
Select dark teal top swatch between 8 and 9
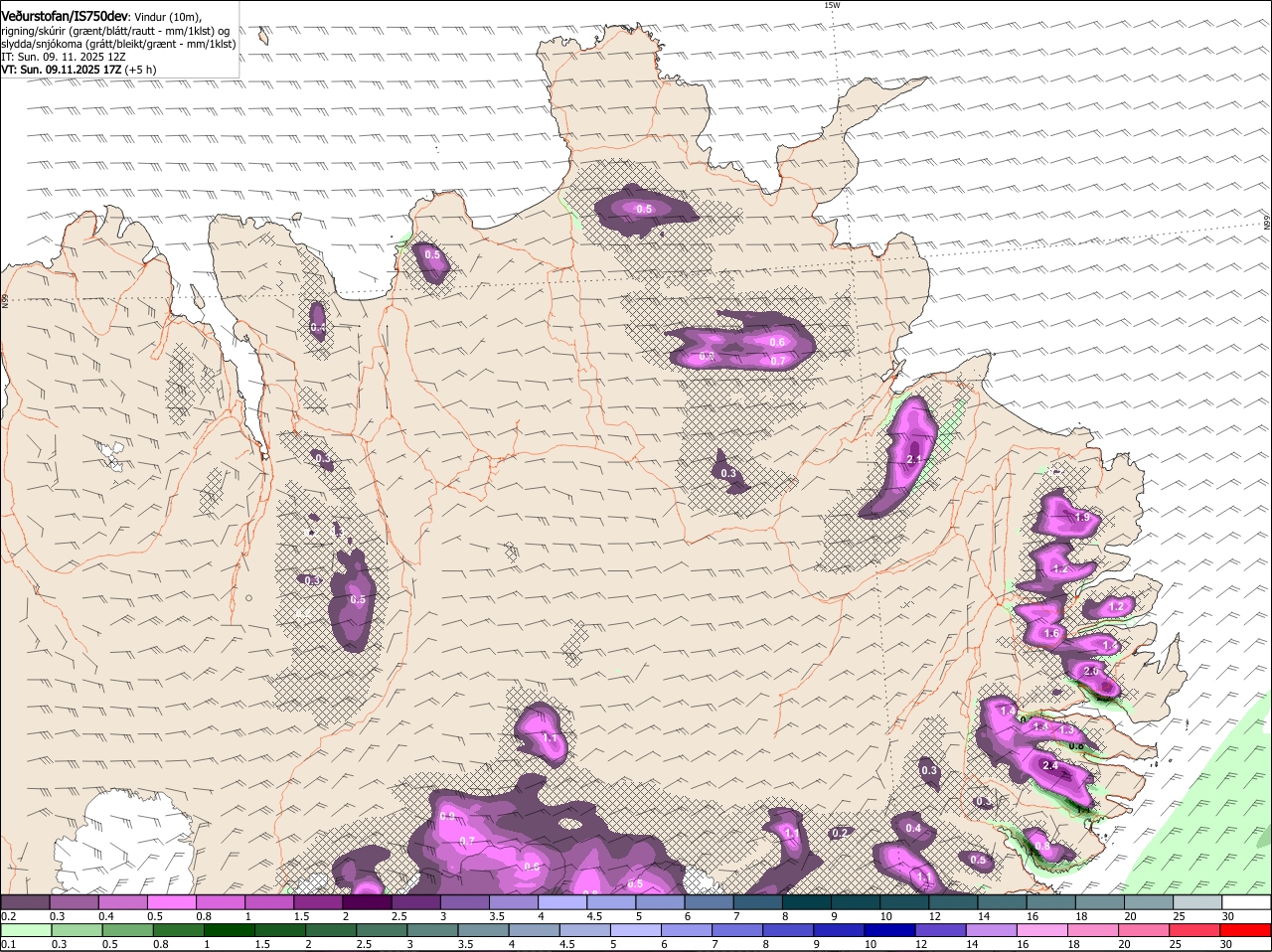coord(807,902)
